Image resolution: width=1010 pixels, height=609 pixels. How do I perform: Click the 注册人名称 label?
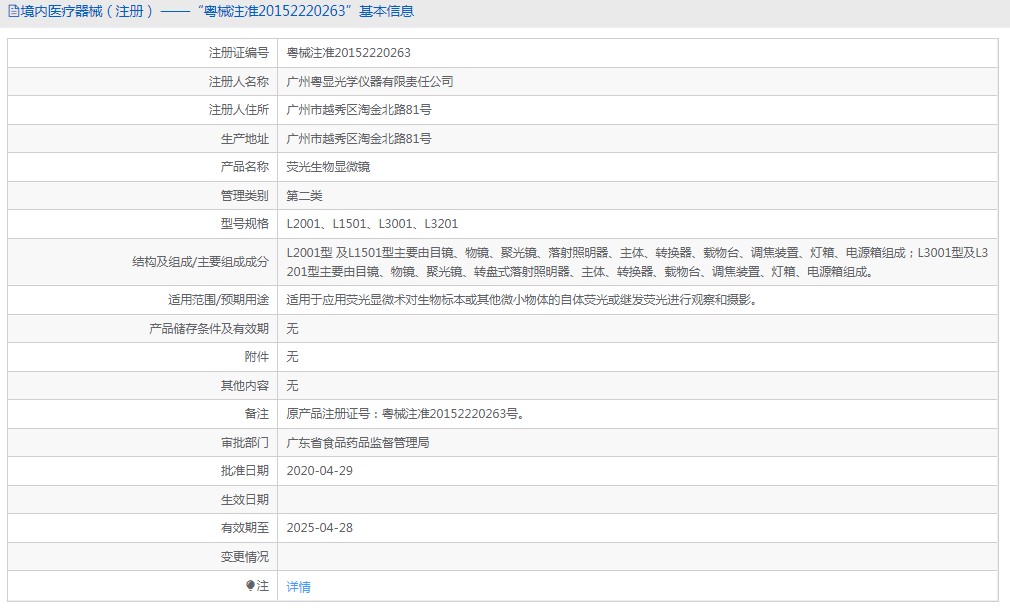[238, 82]
